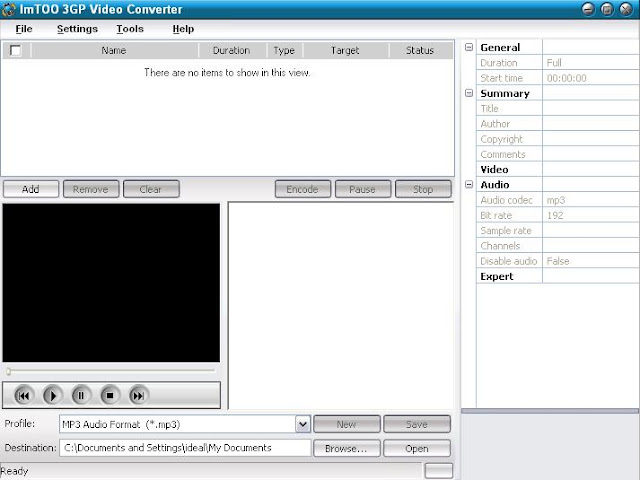
Task: Click the ImTOO application icon in title bar
Action: [8, 9]
